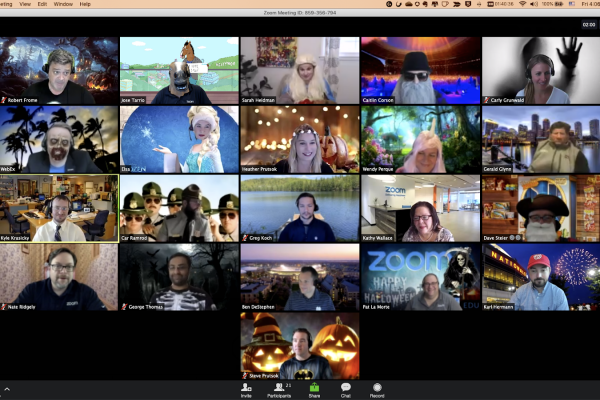Open the Chat panel
This screenshot has width=600, height=400.
click(345, 389)
